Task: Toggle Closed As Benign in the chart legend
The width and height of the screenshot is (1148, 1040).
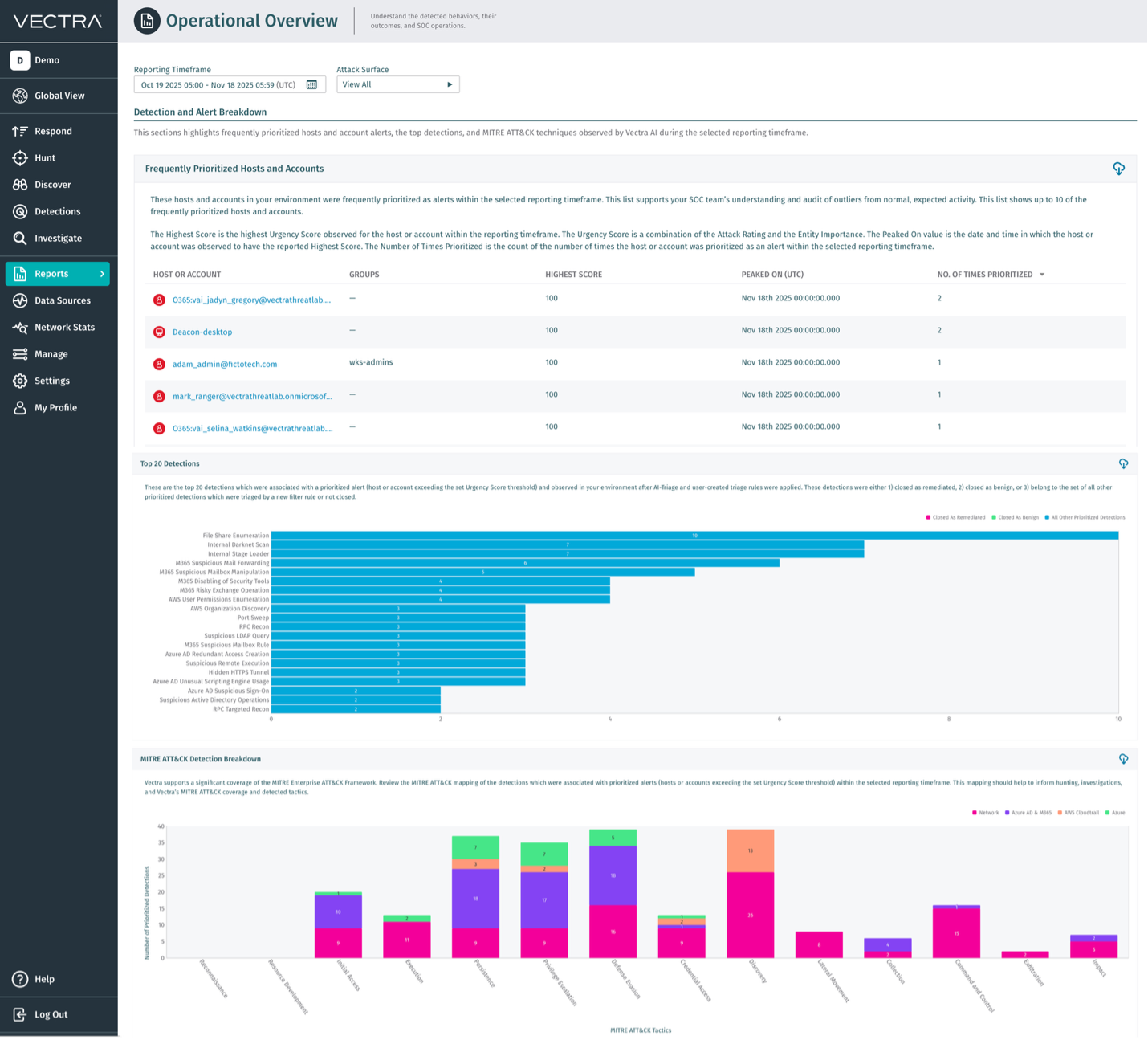Action: (1015, 517)
